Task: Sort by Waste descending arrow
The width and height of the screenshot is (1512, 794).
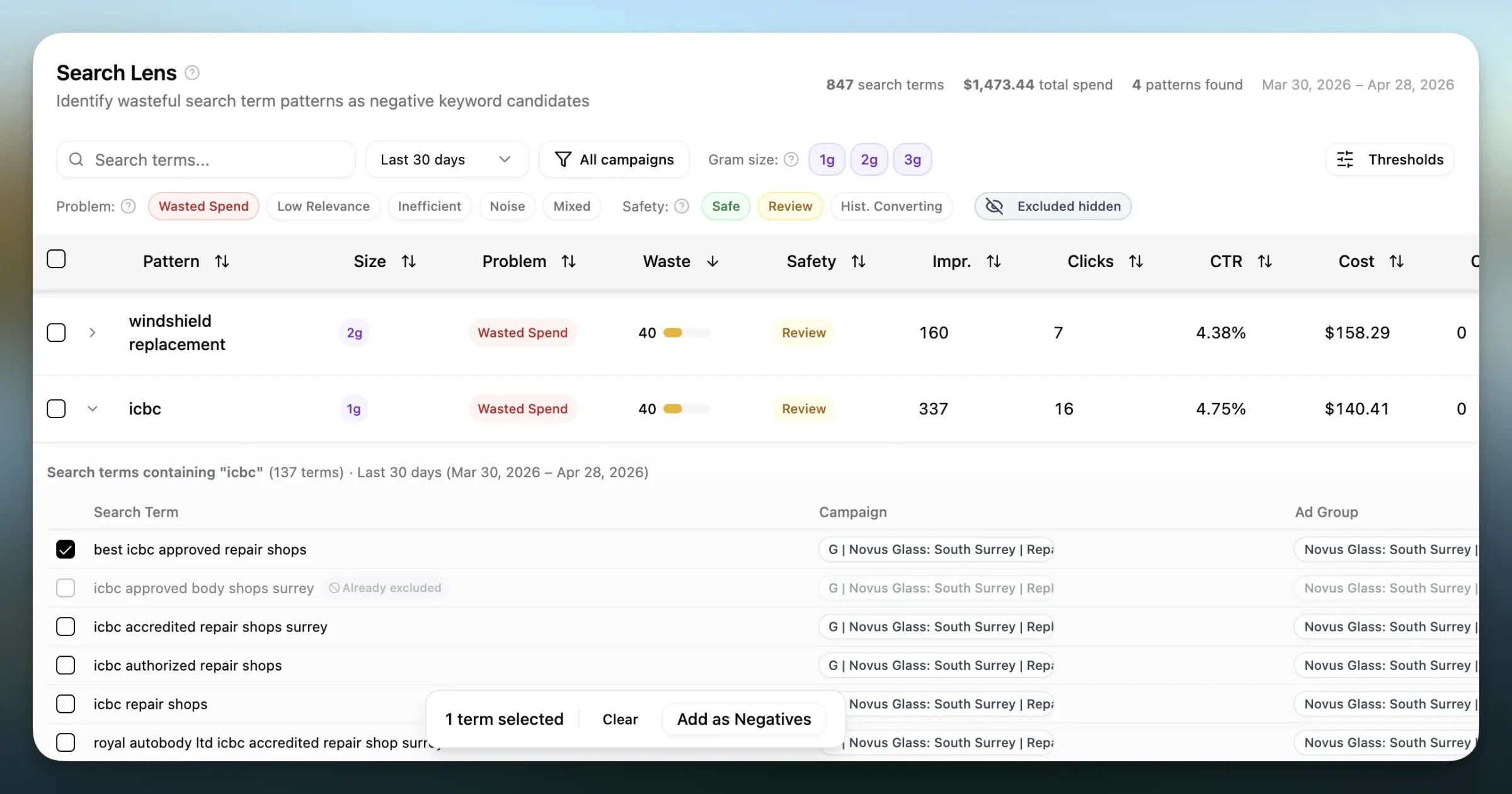Action: (713, 261)
